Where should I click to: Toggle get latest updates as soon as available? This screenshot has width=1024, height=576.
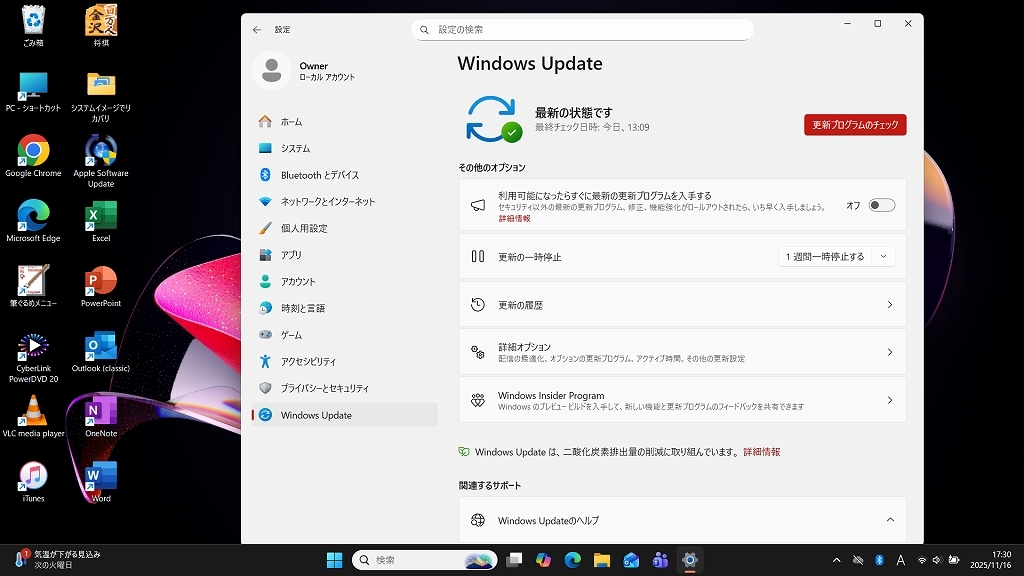(x=882, y=205)
